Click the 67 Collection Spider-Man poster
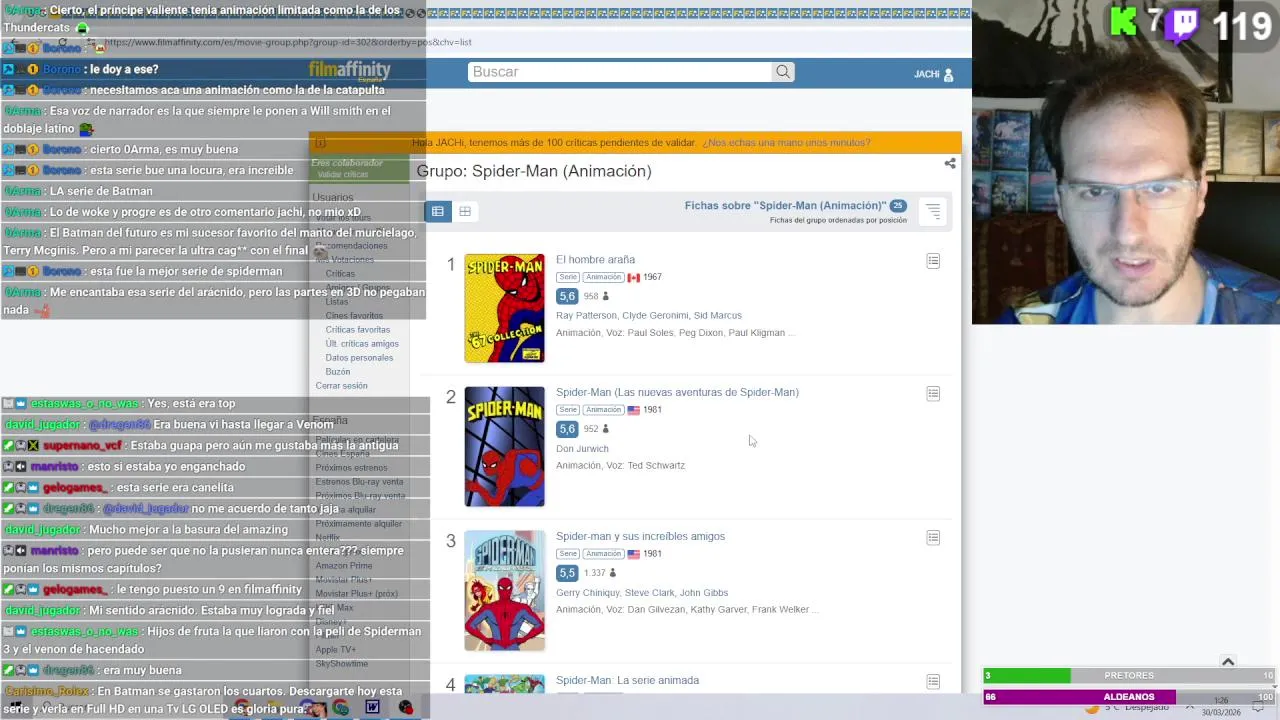 (x=504, y=308)
